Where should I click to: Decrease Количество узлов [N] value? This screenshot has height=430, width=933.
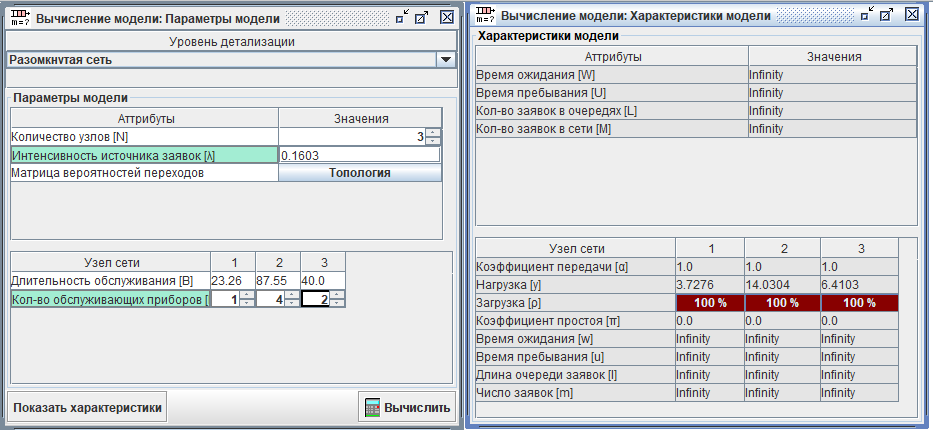click(434, 140)
